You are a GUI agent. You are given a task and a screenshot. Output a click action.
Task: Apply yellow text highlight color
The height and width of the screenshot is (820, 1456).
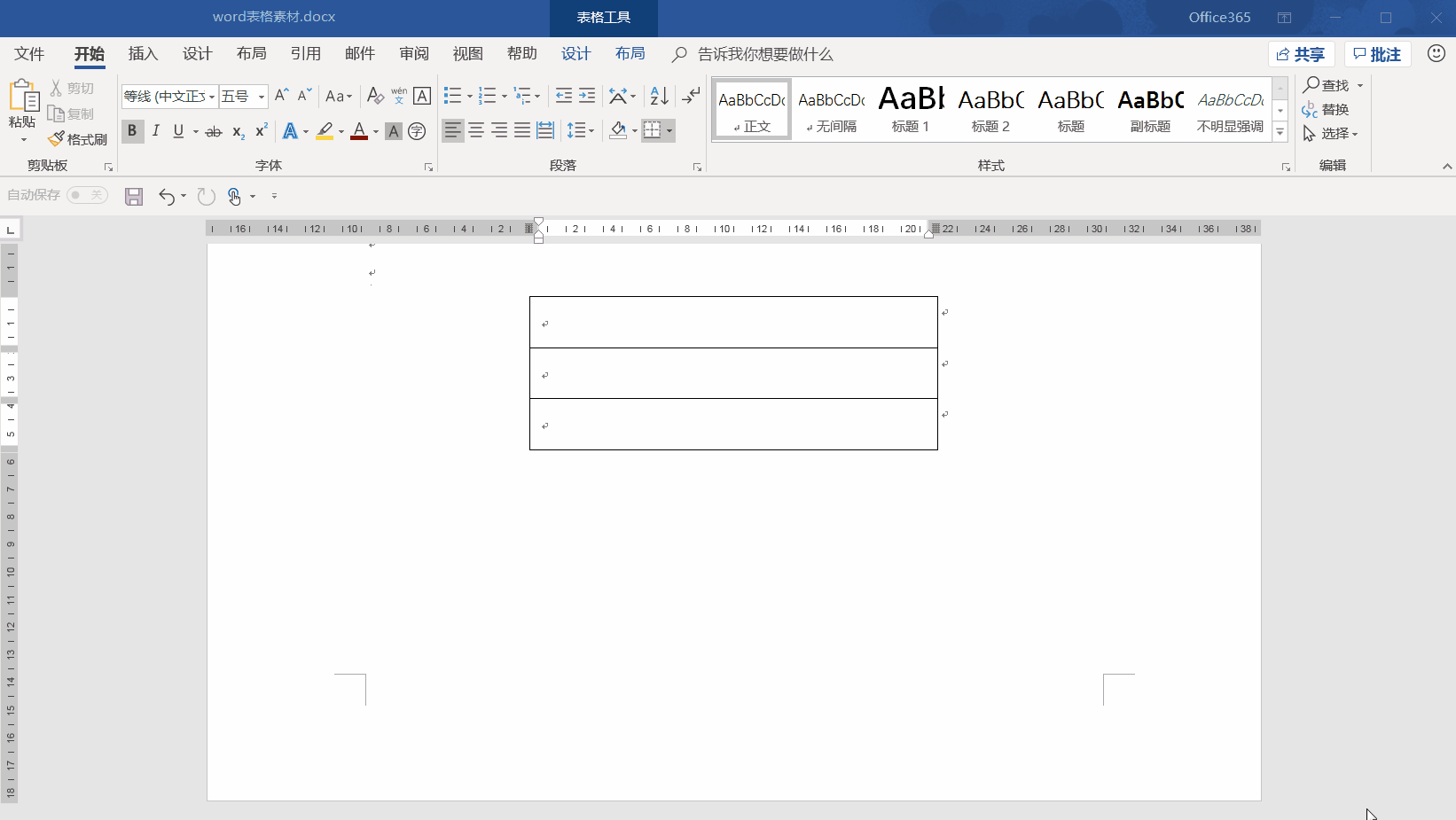coord(325,131)
